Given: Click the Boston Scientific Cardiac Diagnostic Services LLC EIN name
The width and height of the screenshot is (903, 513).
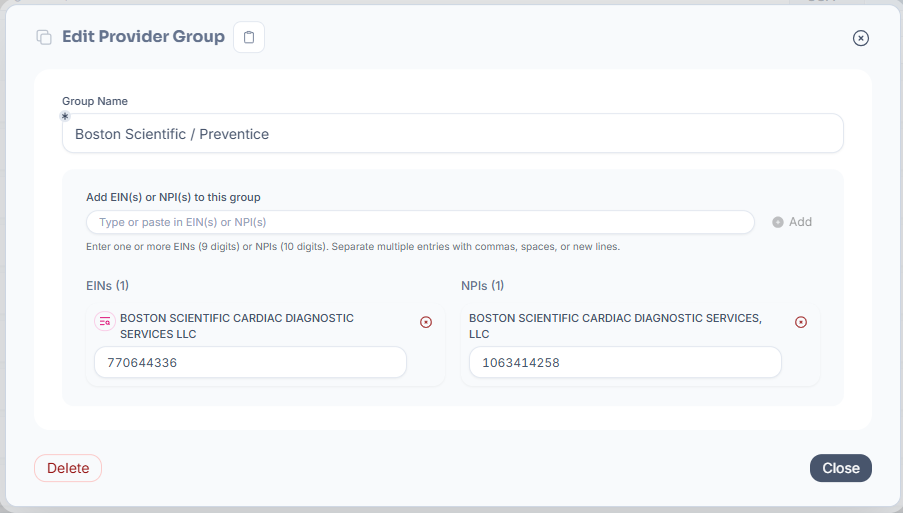Looking at the screenshot, I should pyautogui.click(x=237, y=326).
